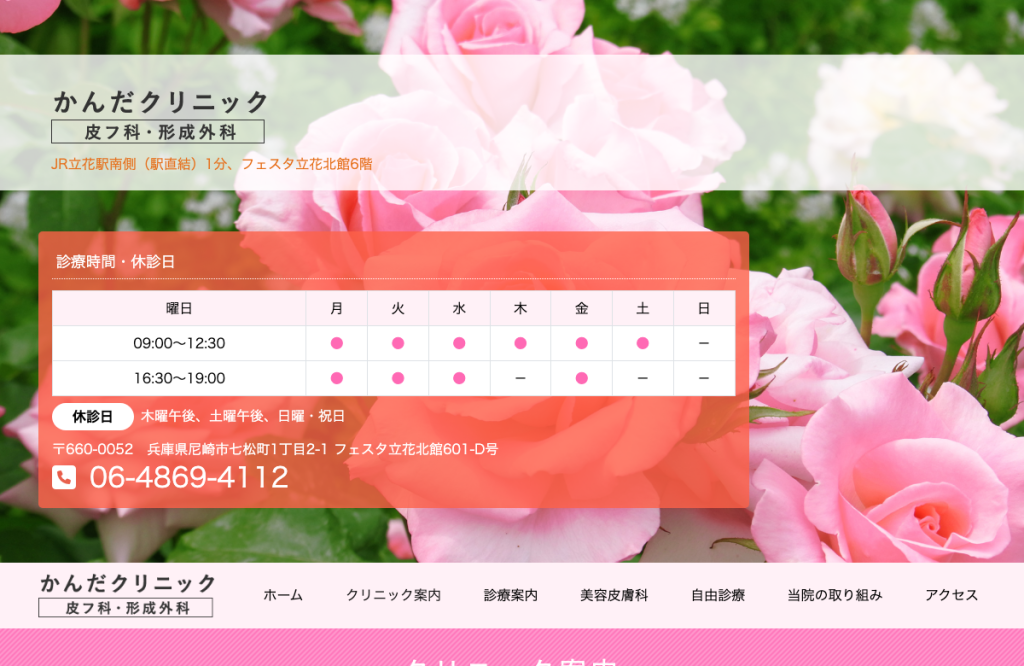Viewport: 1024px width, 666px height.
Task: Click the JR立花駅南側 access text
Action: pyautogui.click(x=212, y=164)
